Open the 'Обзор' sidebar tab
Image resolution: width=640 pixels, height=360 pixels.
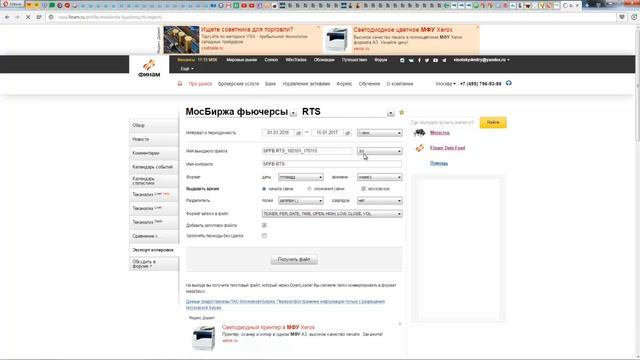coord(153,125)
